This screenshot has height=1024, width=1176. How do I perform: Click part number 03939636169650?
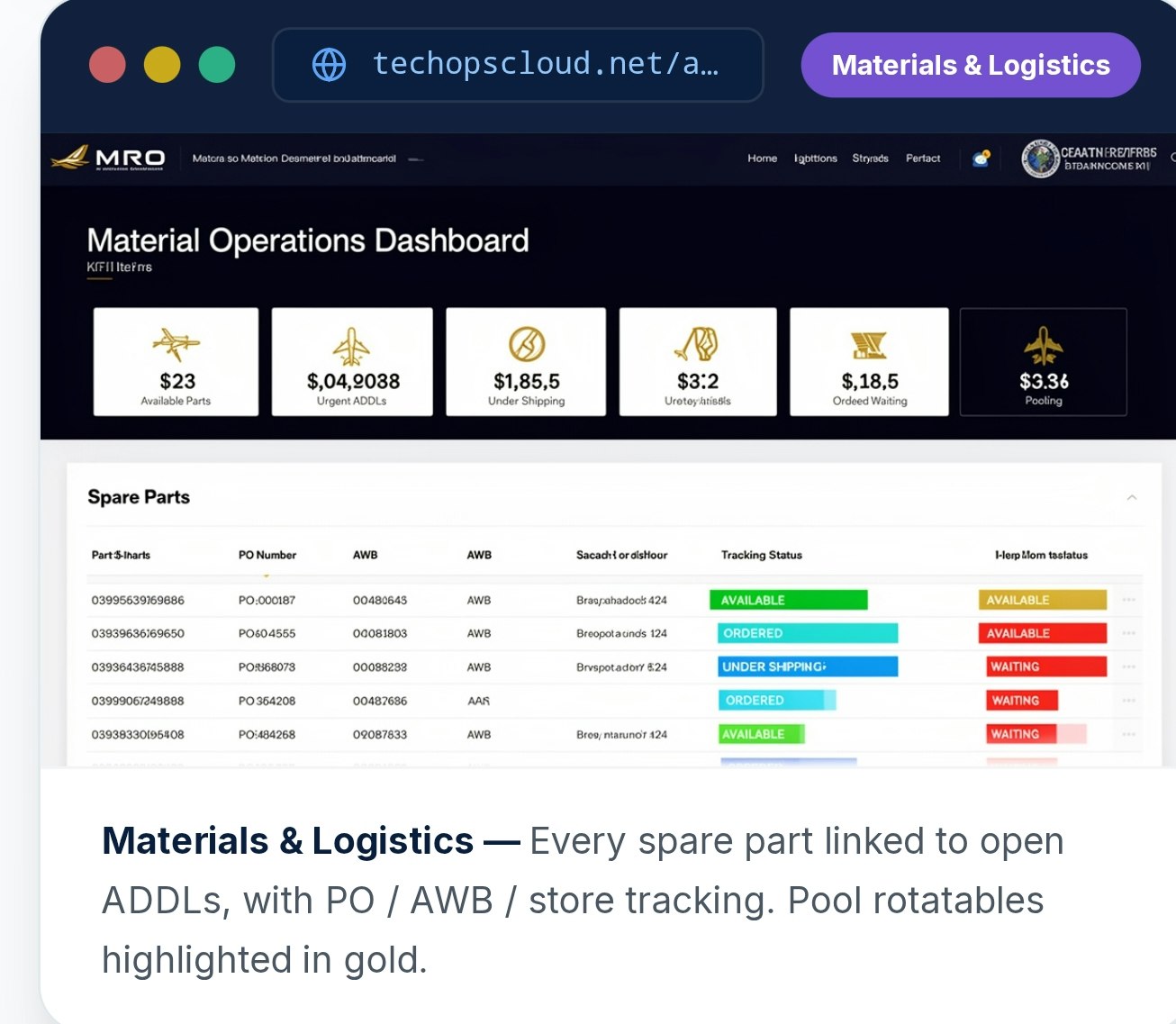[138, 633]
